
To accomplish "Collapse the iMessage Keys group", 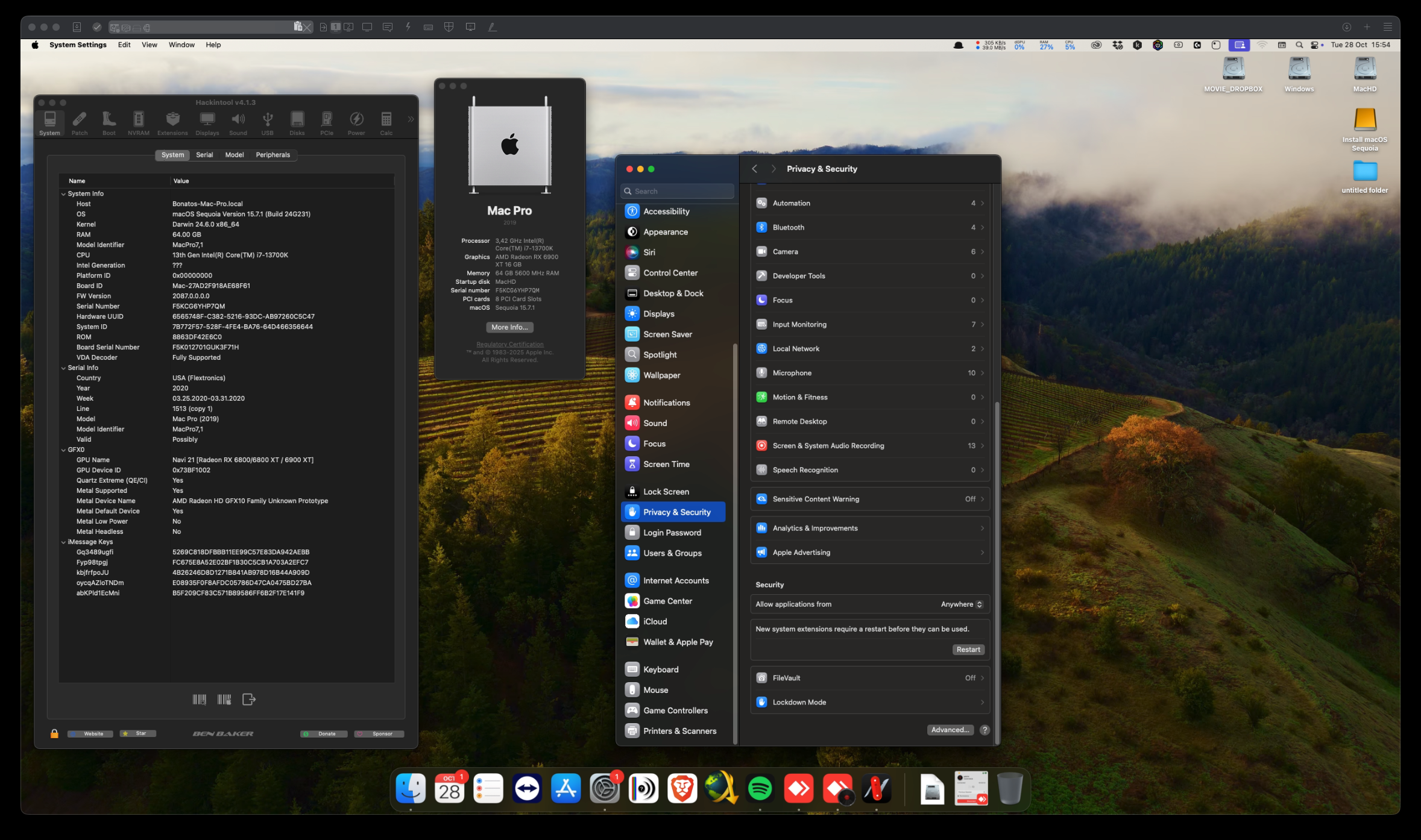I will (x=63, y=542).
